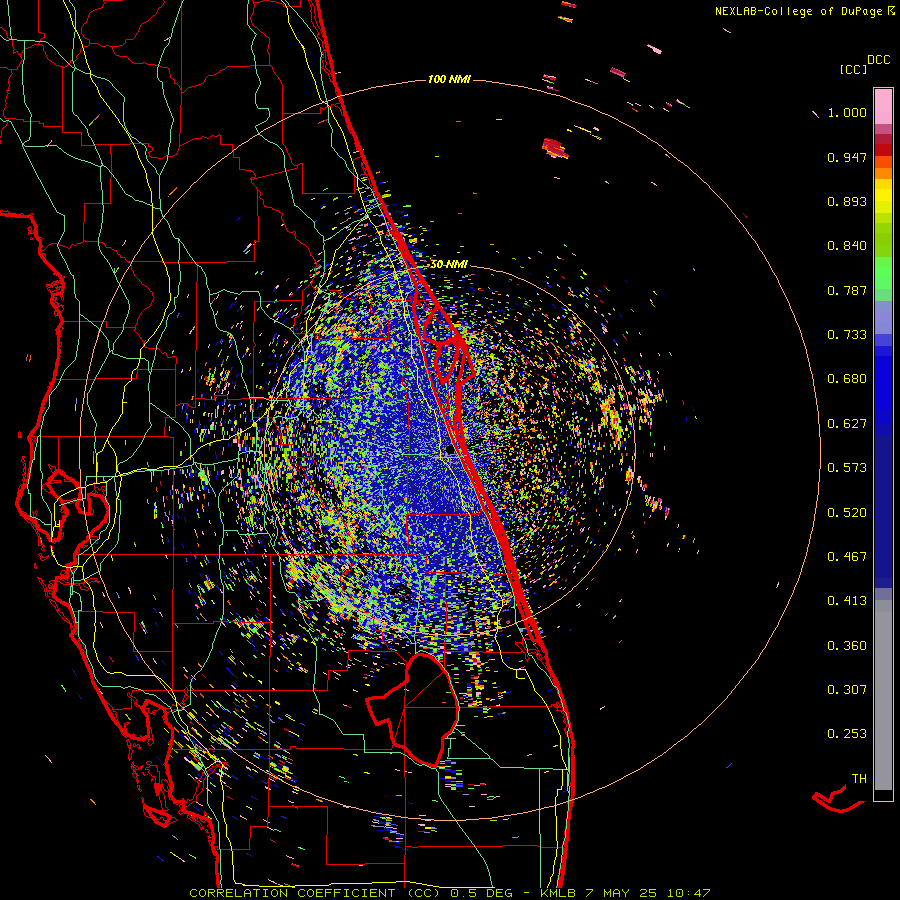Click the red segment of the color bar
The image size is (900, 900).
tap(883, 149)
